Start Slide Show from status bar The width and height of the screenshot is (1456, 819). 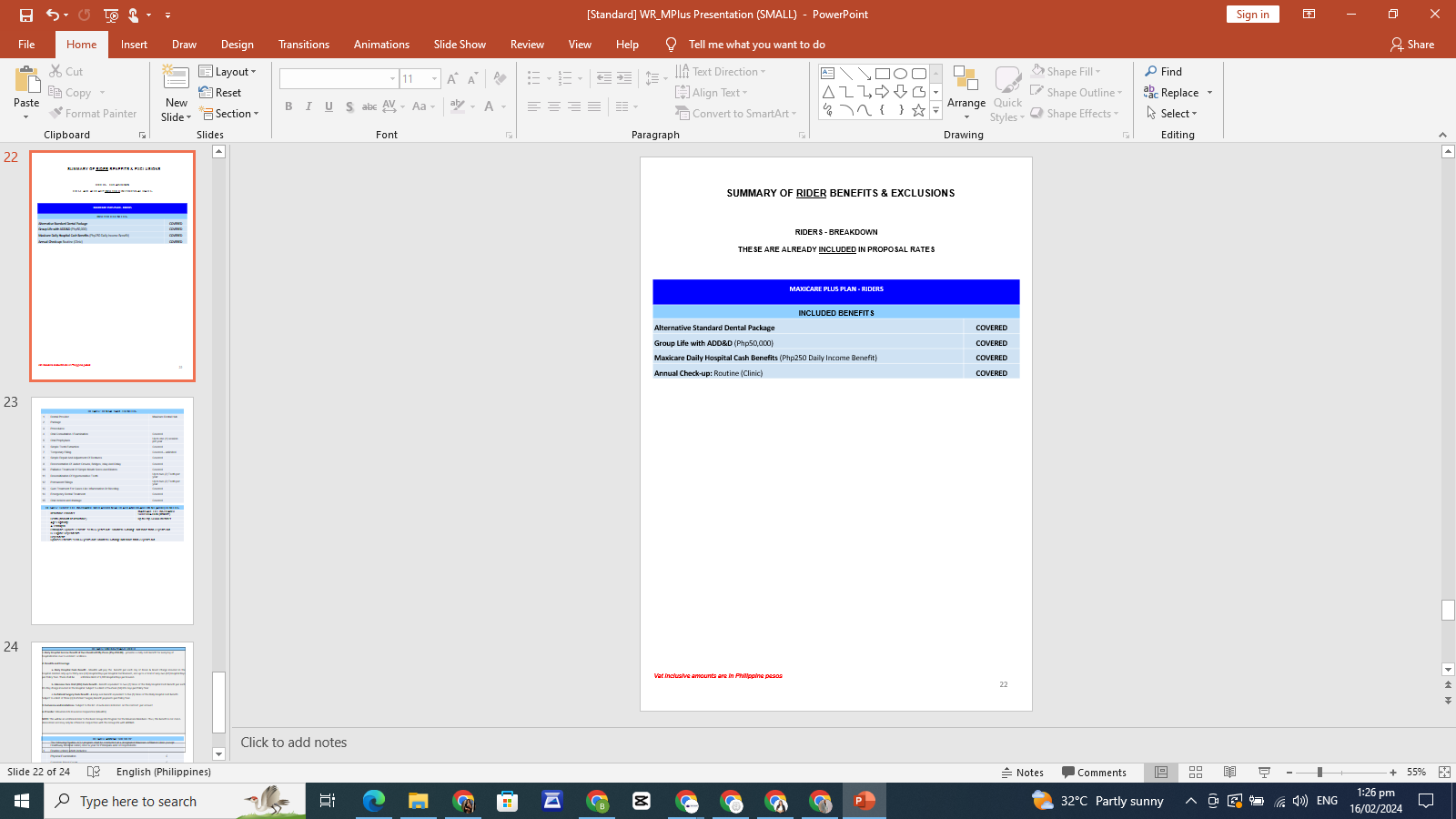point(1264,773)
